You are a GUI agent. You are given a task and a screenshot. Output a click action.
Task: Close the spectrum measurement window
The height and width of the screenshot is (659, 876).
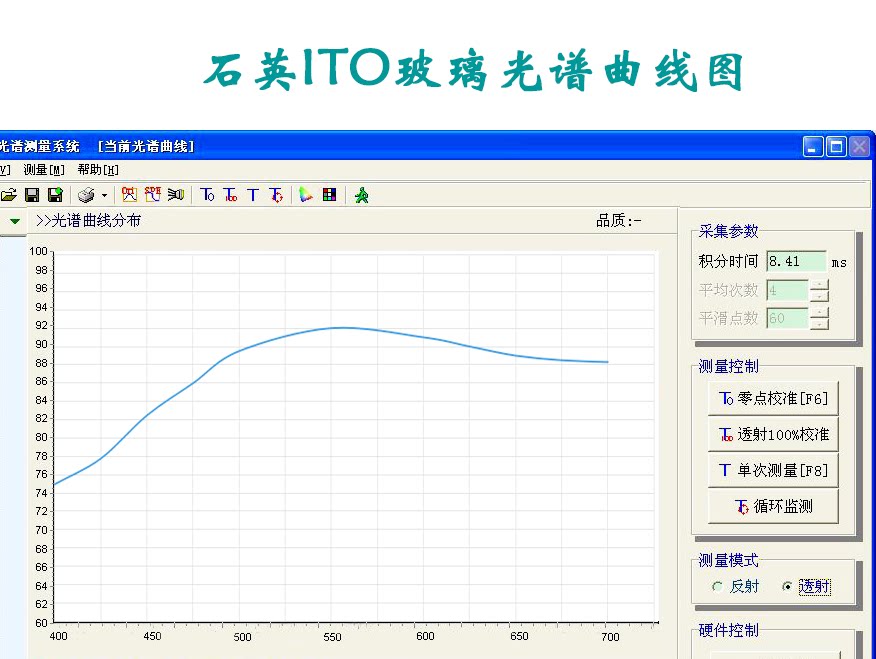859,147
